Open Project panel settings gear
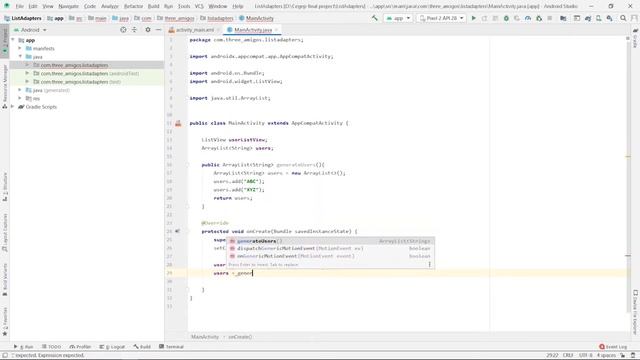 pyautogui.click(x=148, y=30)
